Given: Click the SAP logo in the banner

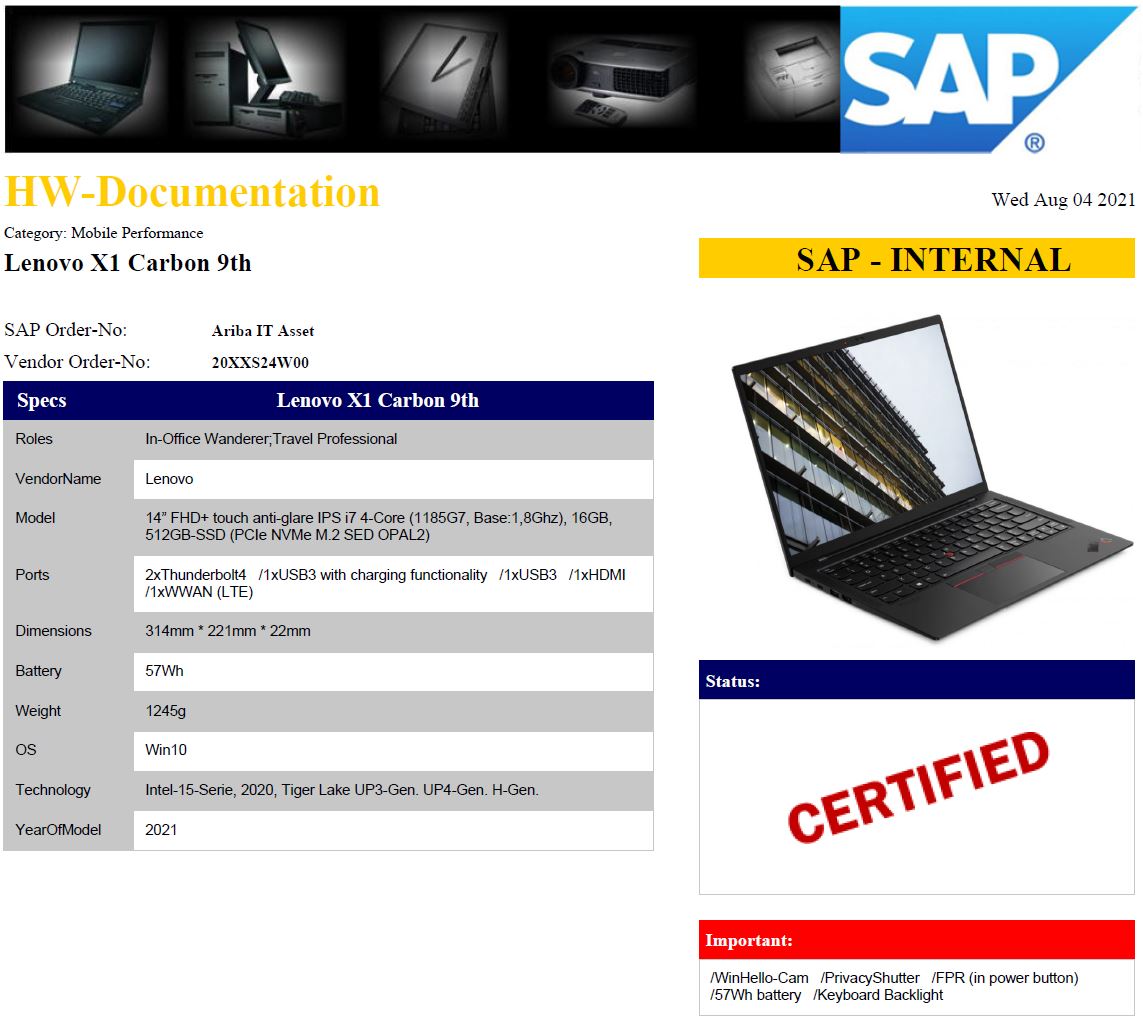Looking at the screenshot, I should 988,79.
